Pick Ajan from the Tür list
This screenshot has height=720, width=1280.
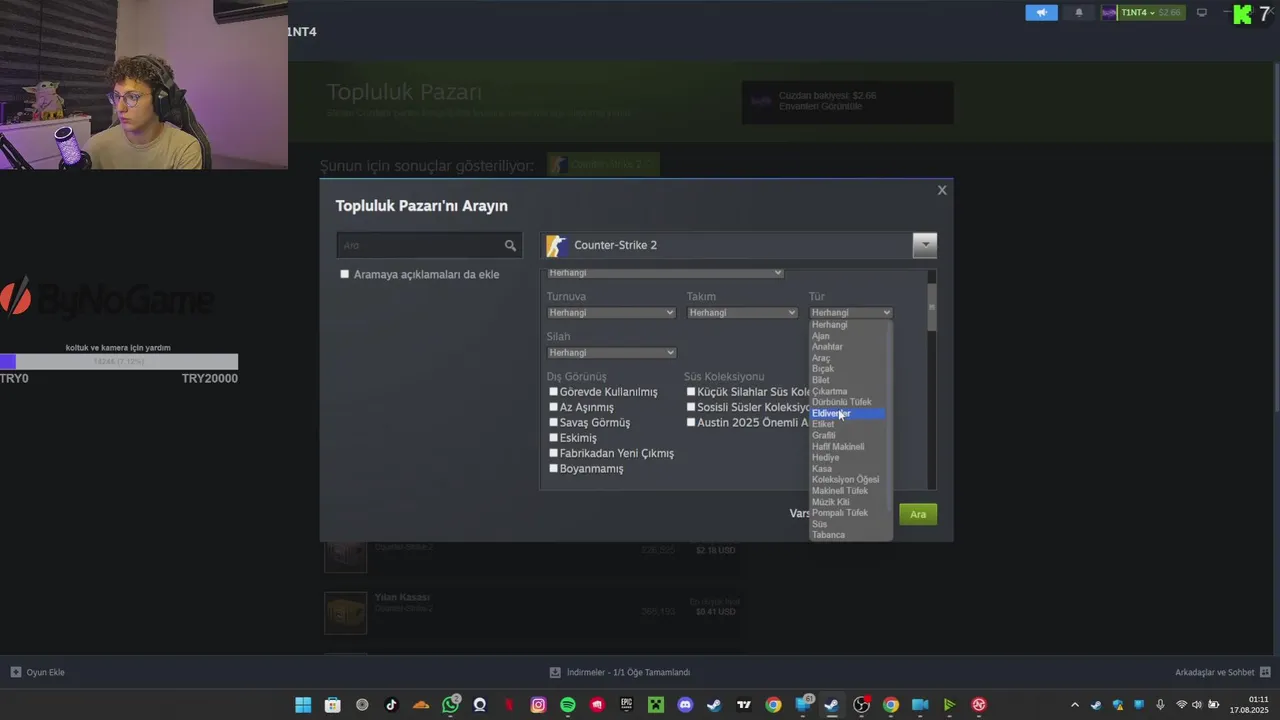pyautogui.click(x=847, y=336)
